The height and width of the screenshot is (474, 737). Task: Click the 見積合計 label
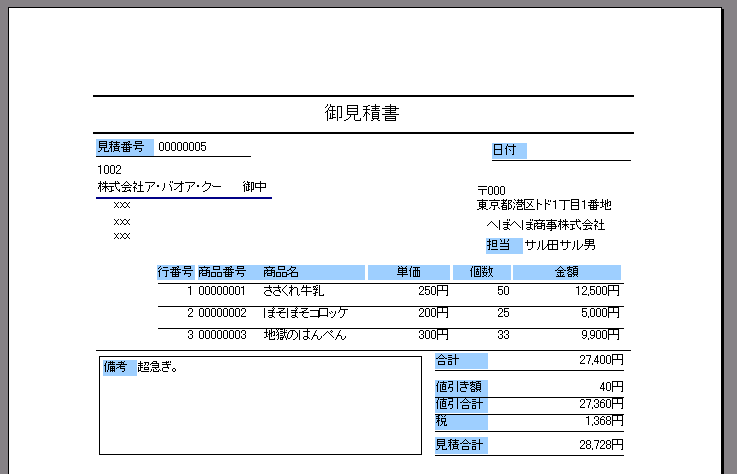(x=461, y=445)
